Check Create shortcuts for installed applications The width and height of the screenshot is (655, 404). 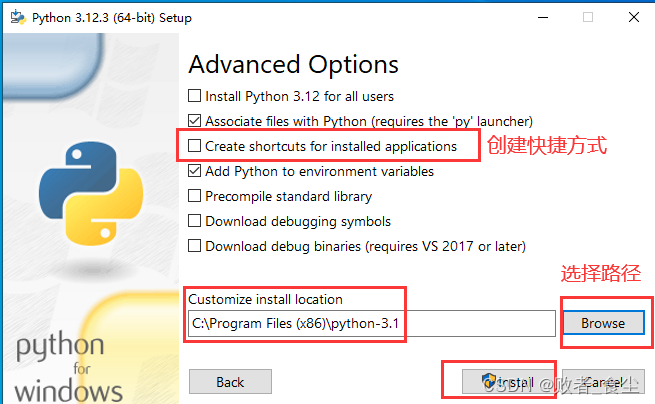(194, 146)
